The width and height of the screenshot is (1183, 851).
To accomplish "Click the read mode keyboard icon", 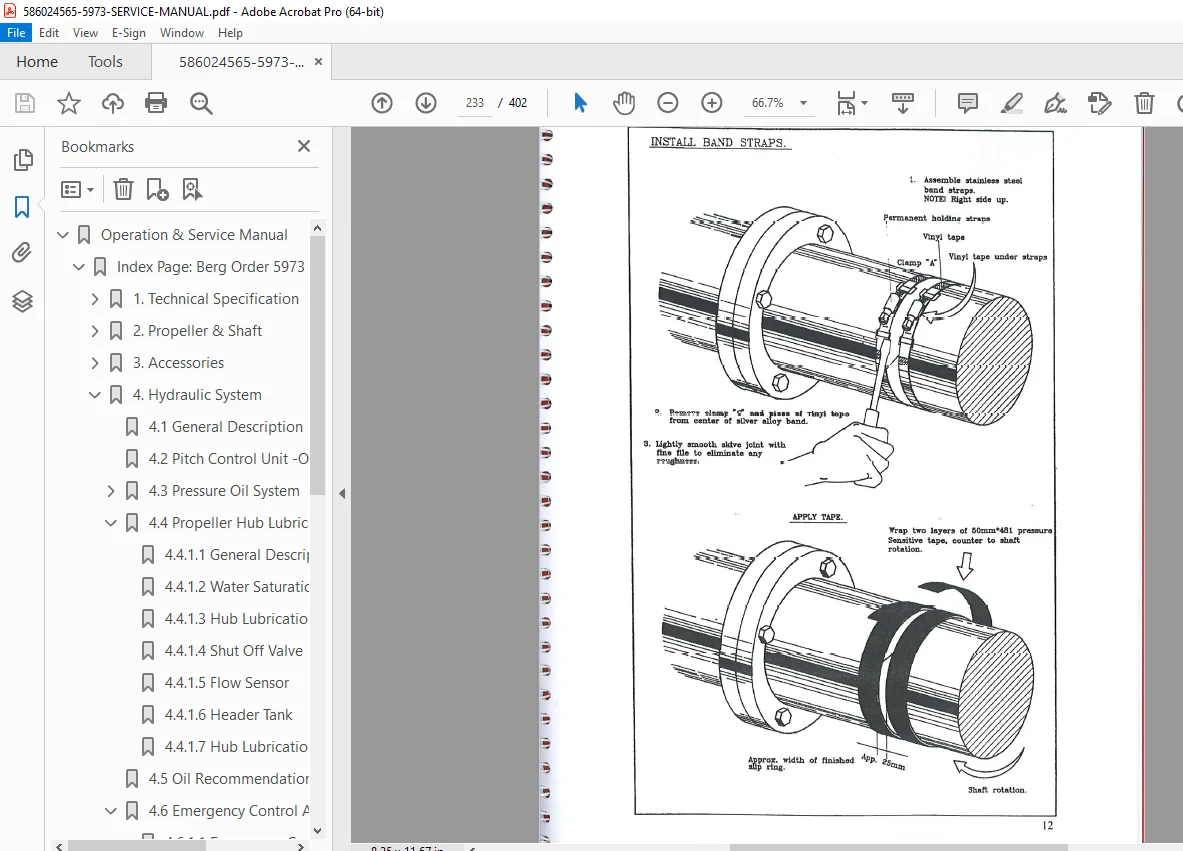I will [902, 103].
